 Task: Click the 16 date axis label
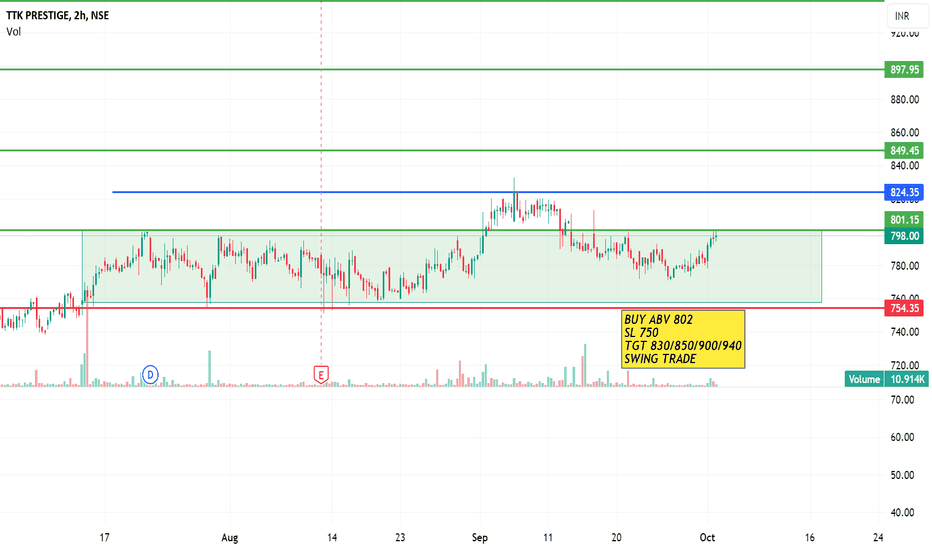click(810, 538)
